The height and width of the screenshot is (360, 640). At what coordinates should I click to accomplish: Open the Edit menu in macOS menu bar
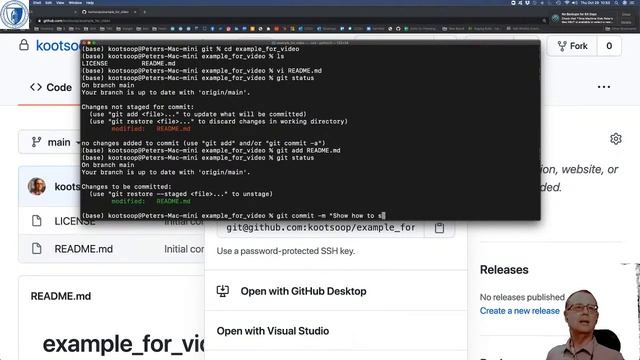49,2
